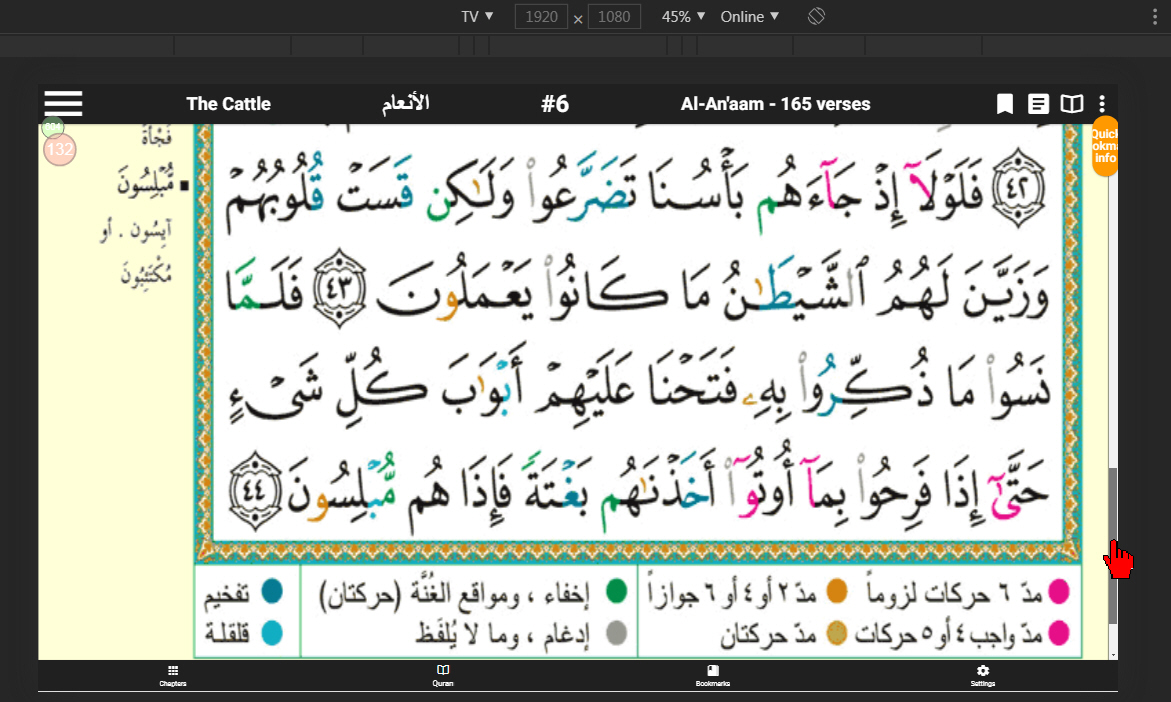Click the pink 132 page badge
This screenshot has width=1171, height=702.
(x=60, y=150)
